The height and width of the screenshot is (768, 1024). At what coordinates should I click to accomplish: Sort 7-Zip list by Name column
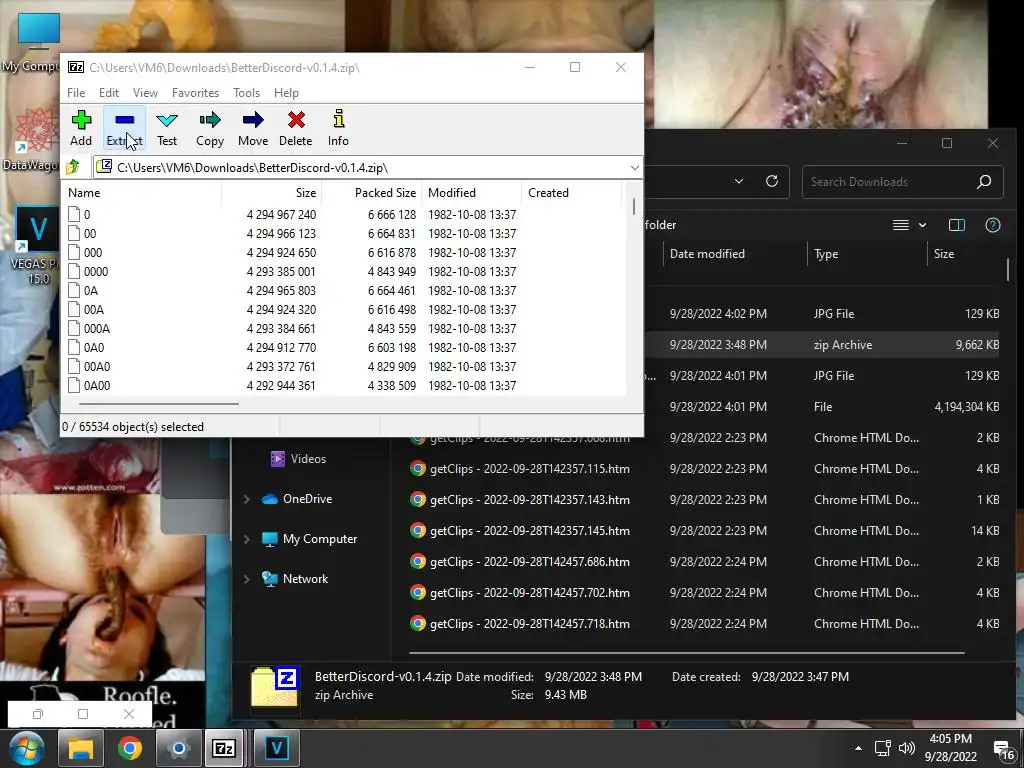142,193
